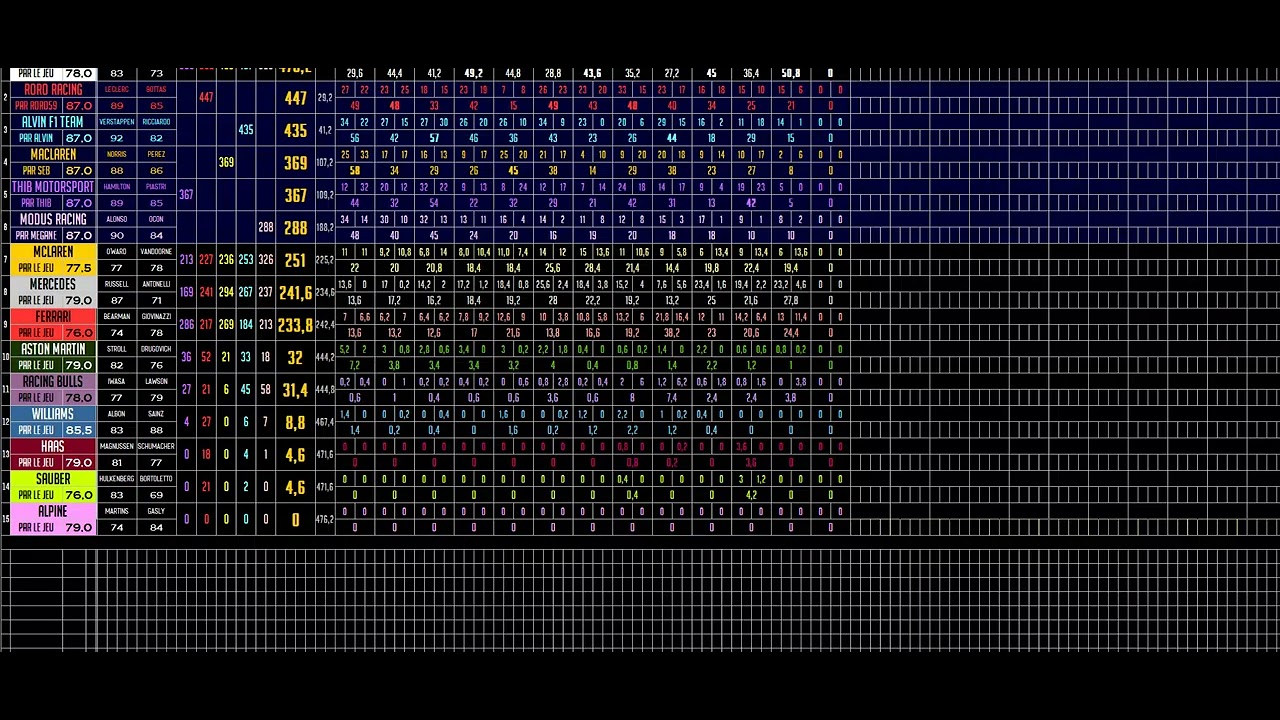Screen dimensions: 1280x720
Task: Select the MAGNUSSEN driver cell
Action: (117, 446)
